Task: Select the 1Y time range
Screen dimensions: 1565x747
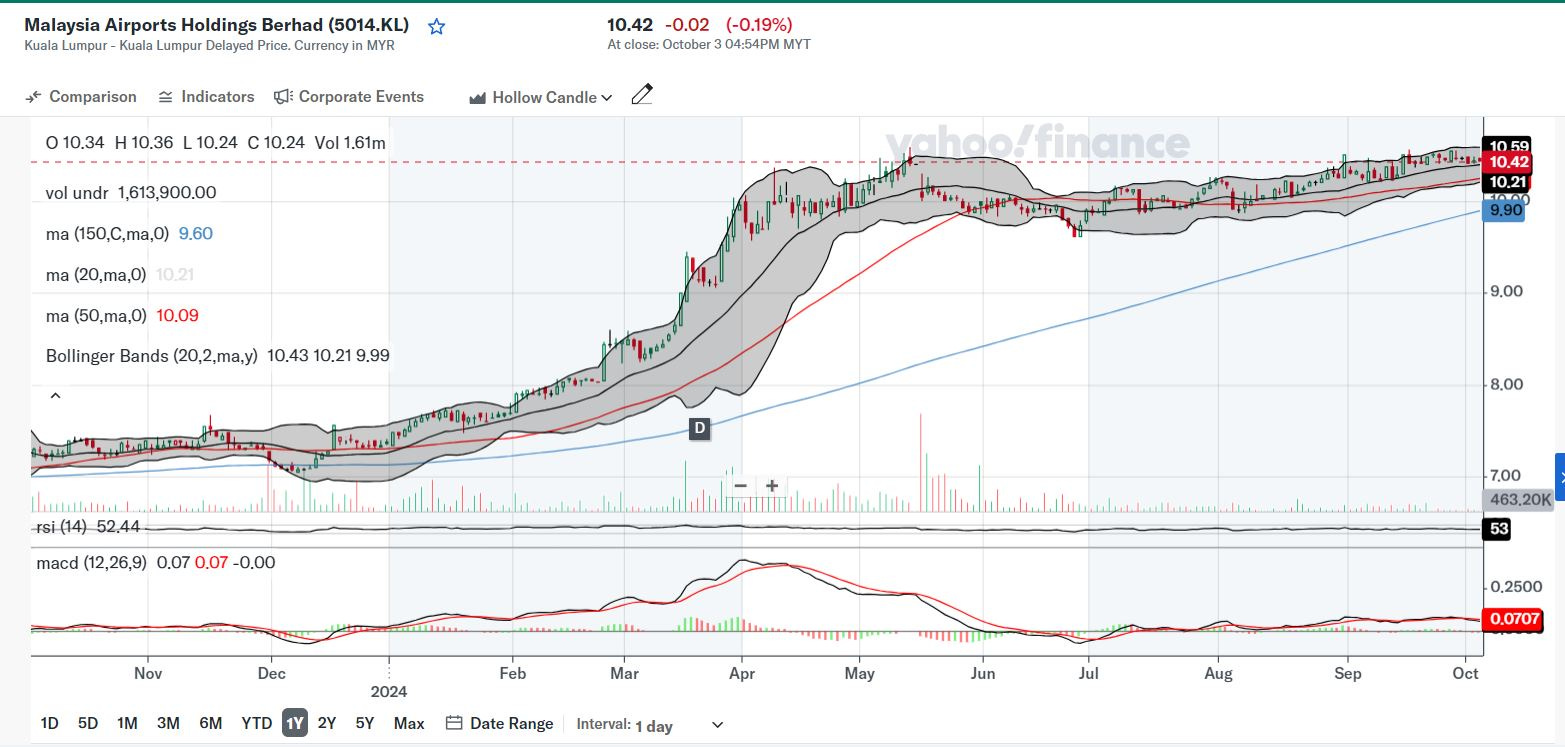Action: [294, 723]
